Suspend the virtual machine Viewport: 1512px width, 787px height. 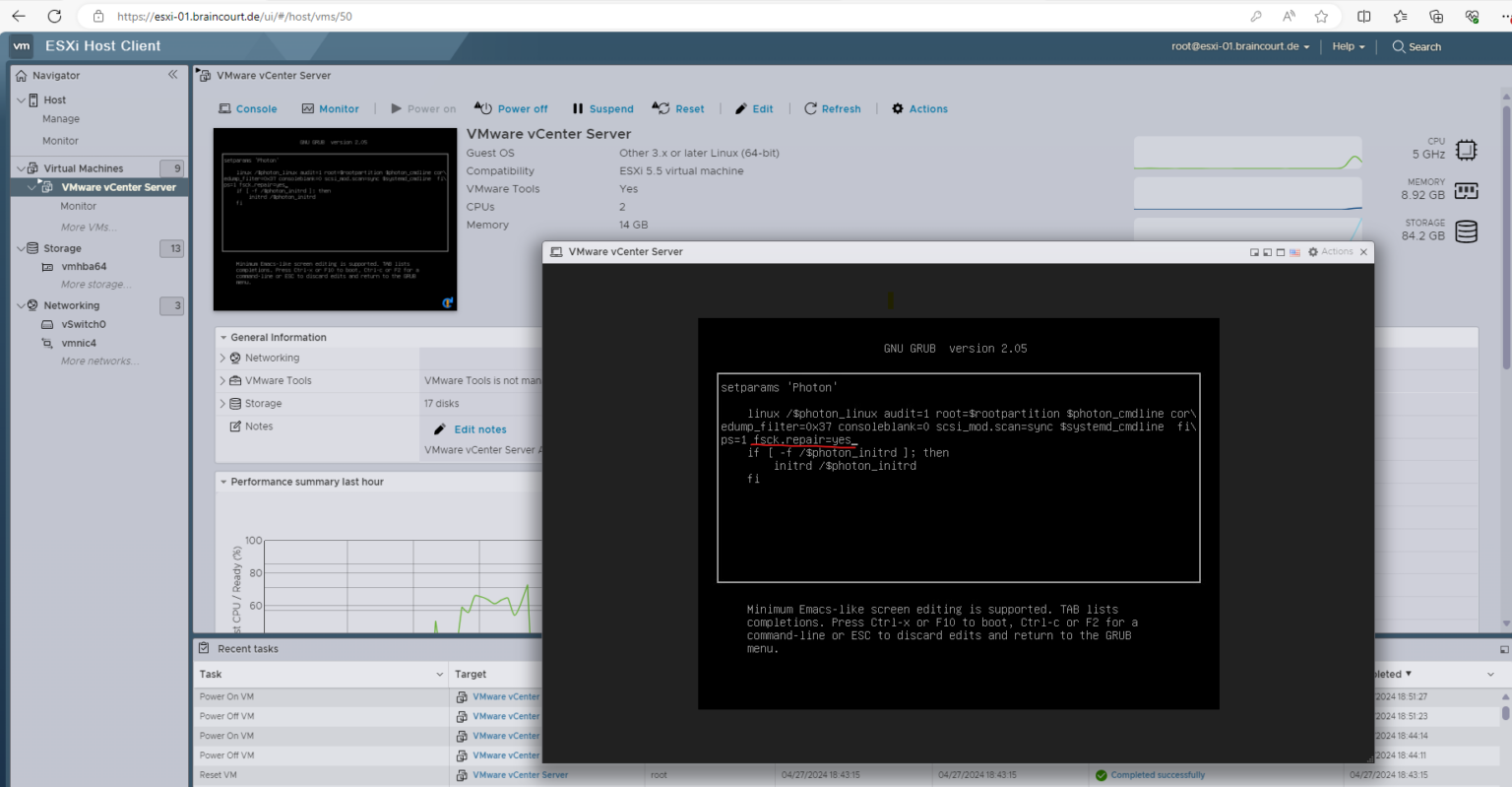click(x=602, y=108)
